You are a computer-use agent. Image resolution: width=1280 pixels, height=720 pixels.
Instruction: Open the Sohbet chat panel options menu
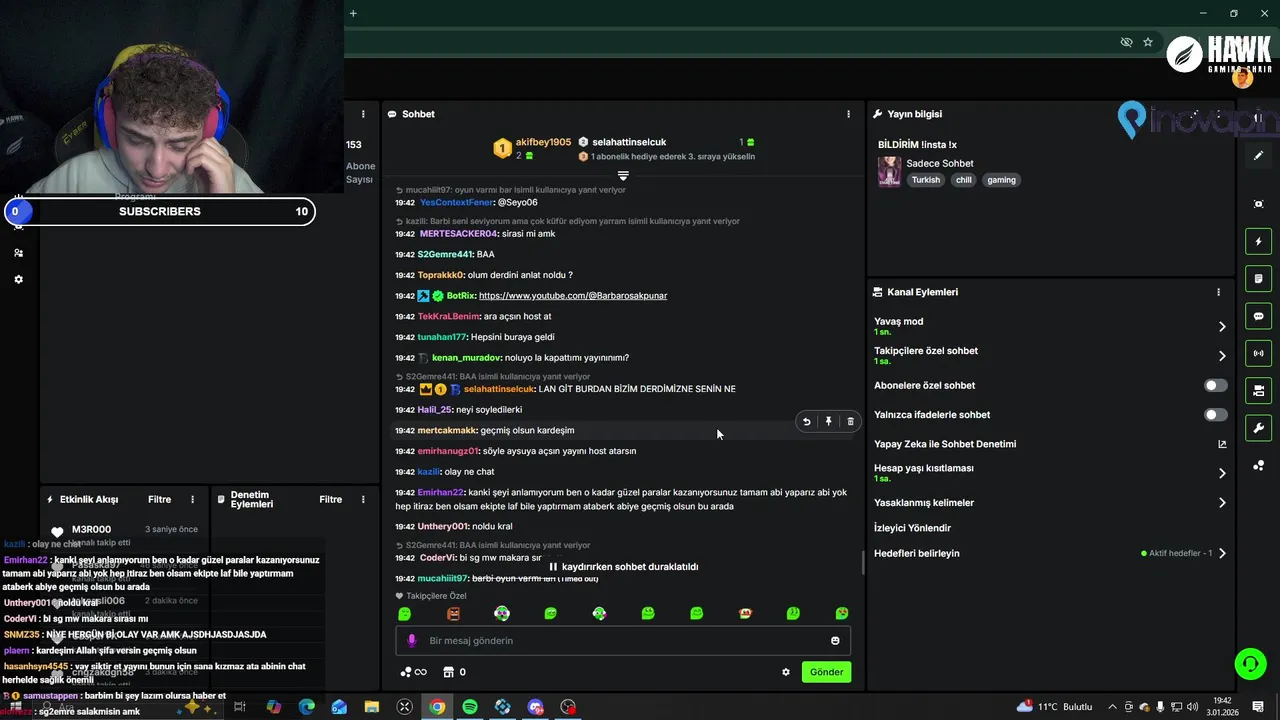(x=848, y=114)
